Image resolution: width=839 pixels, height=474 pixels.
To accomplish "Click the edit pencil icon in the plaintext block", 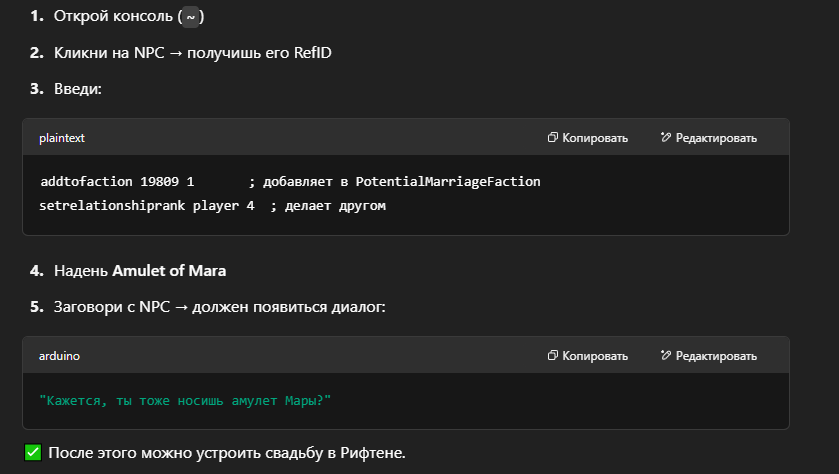I will pyautogui.click(x=665, y=138).
